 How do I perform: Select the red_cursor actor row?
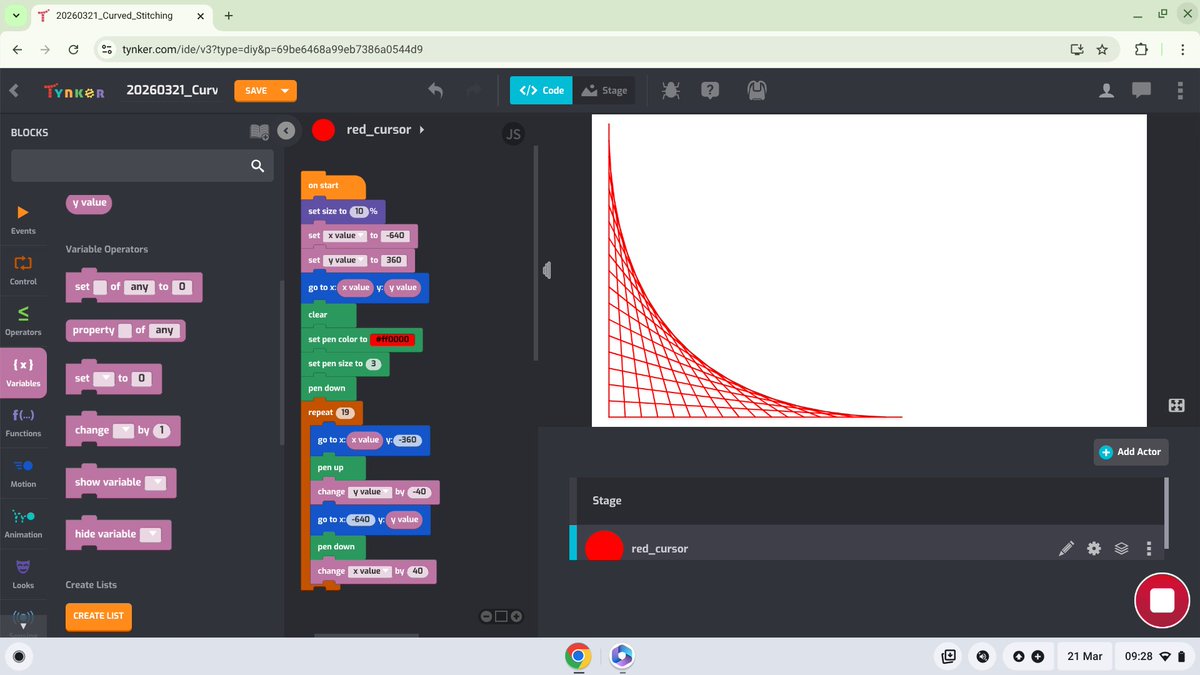pos(868,543)
